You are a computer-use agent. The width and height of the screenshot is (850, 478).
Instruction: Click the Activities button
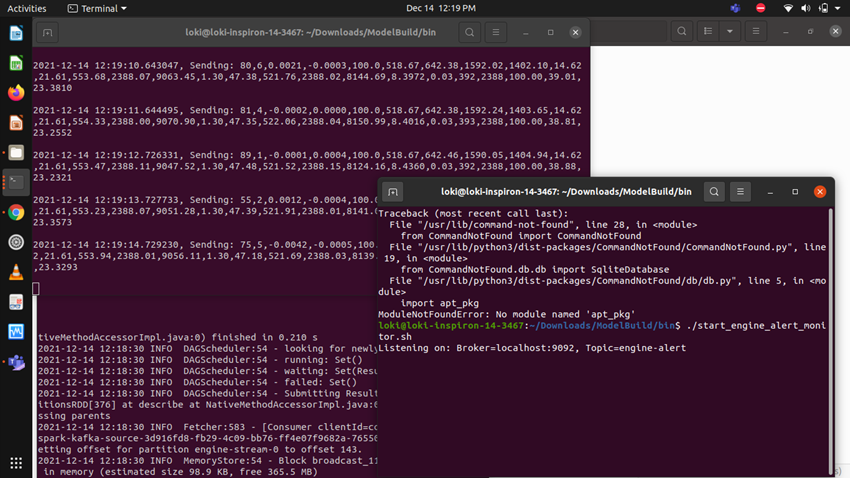tap(27, 8)
